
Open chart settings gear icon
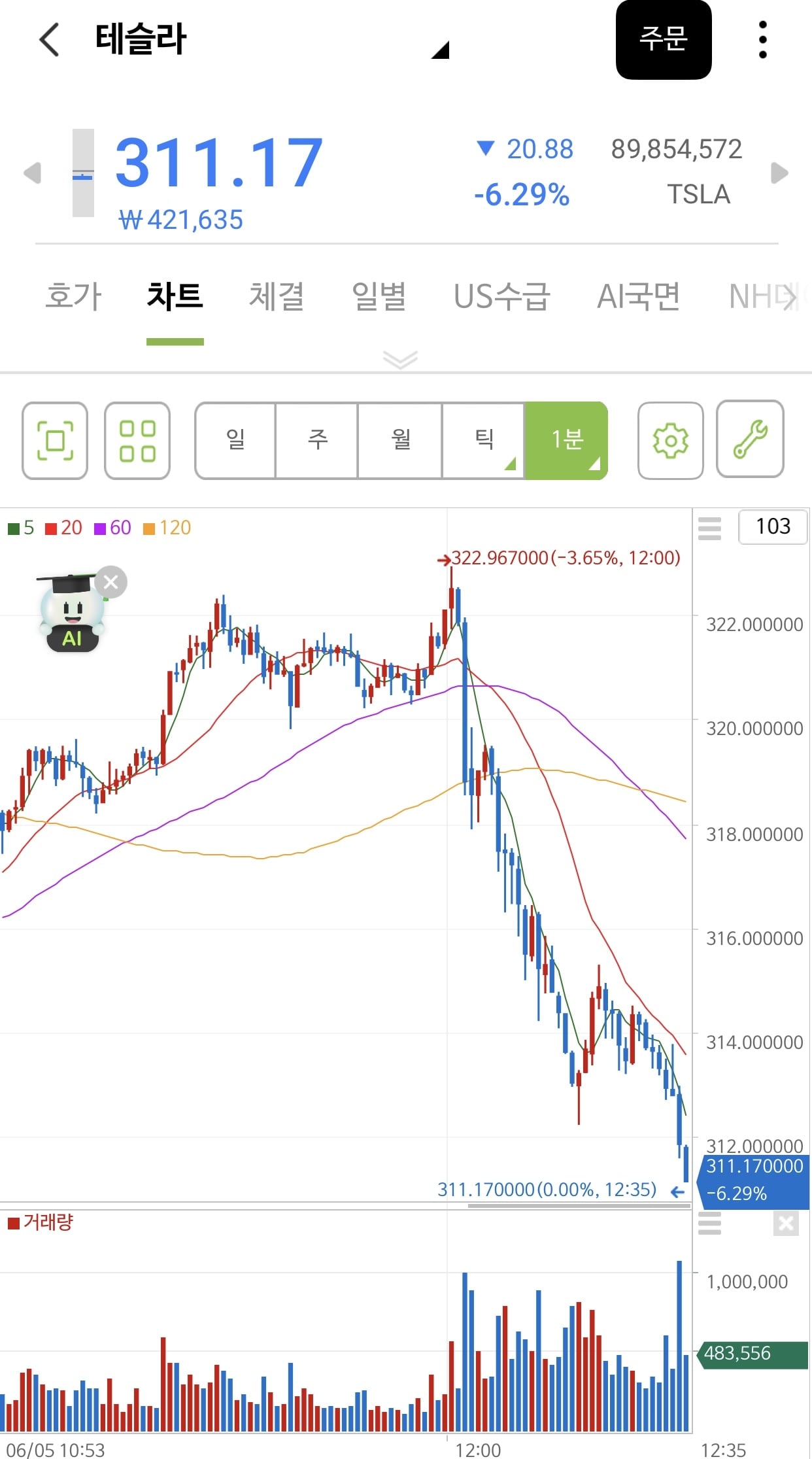pyautogui.click(x=671, y=441)
